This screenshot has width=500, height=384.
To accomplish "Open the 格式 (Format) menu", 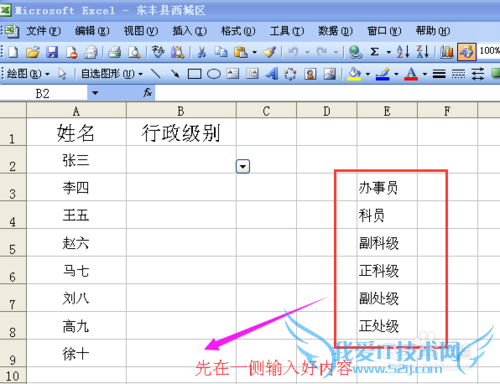I will tap(238, 31).
